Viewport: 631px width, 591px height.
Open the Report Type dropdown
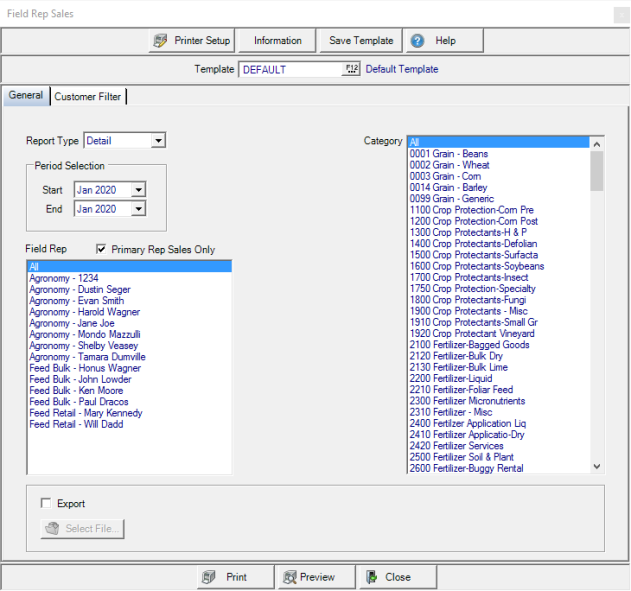[158, 141]
